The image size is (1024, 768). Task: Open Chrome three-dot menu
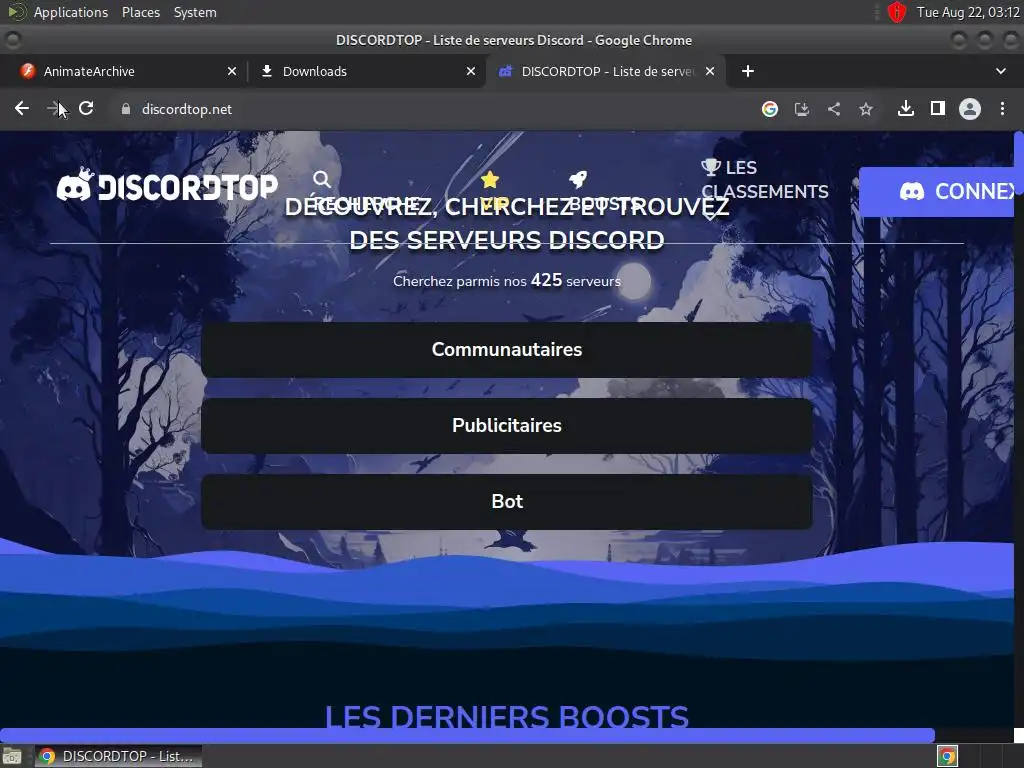[x=1002, y=108]
